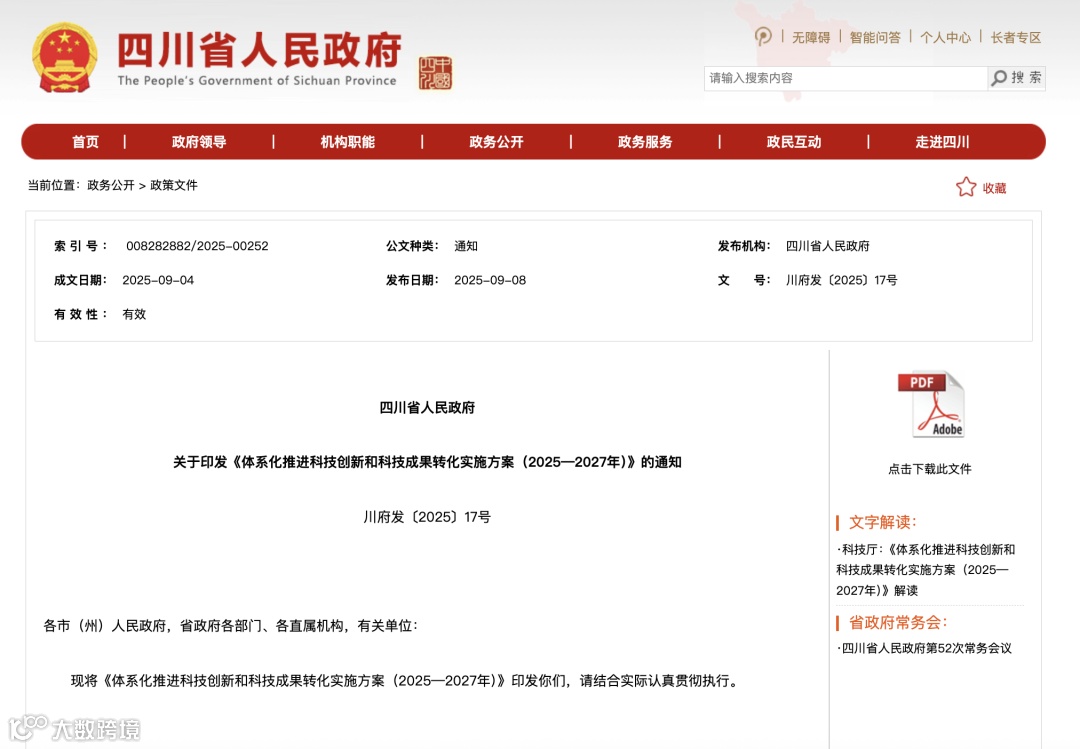Click the salutation line starting 各市（州）人民政府

click(x=230, y=626)
